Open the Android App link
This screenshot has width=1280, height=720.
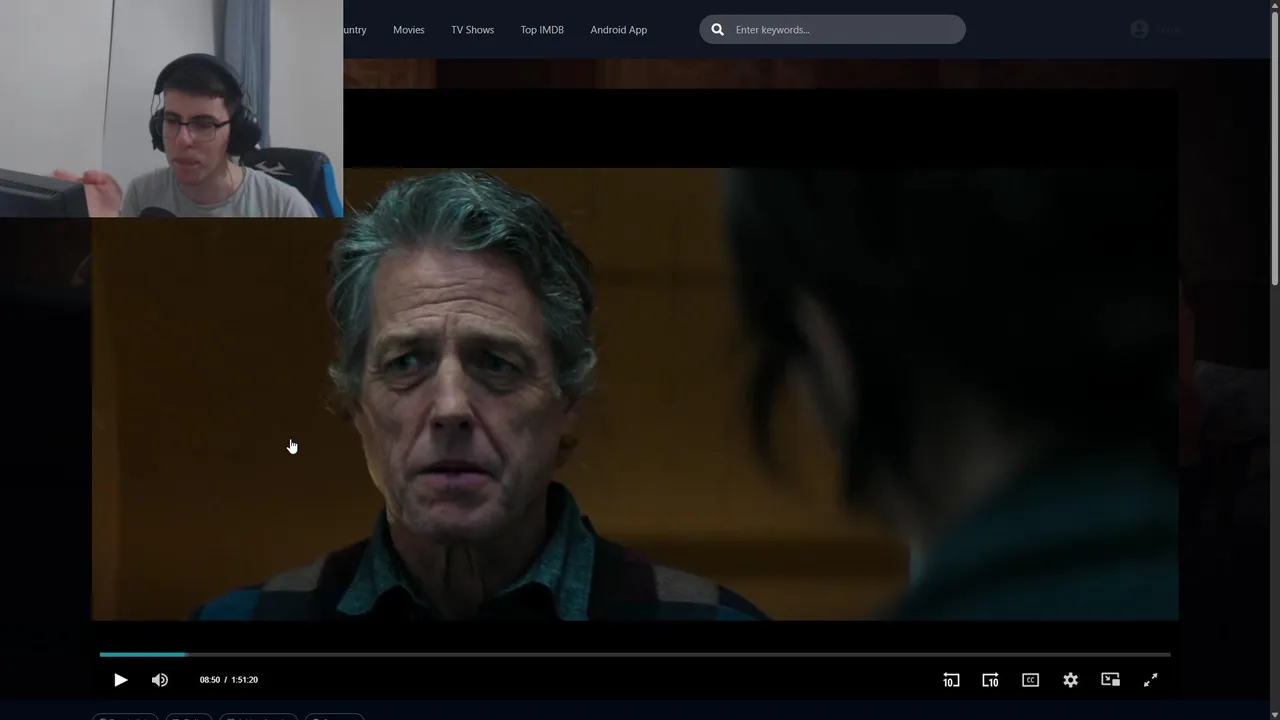click(618, 30)
